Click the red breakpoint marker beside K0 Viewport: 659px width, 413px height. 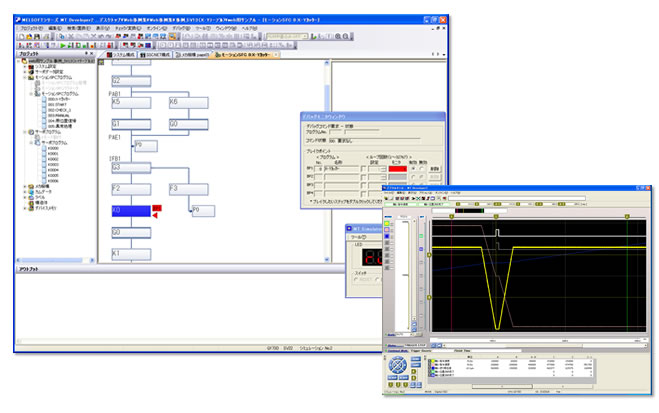[156, 208]
